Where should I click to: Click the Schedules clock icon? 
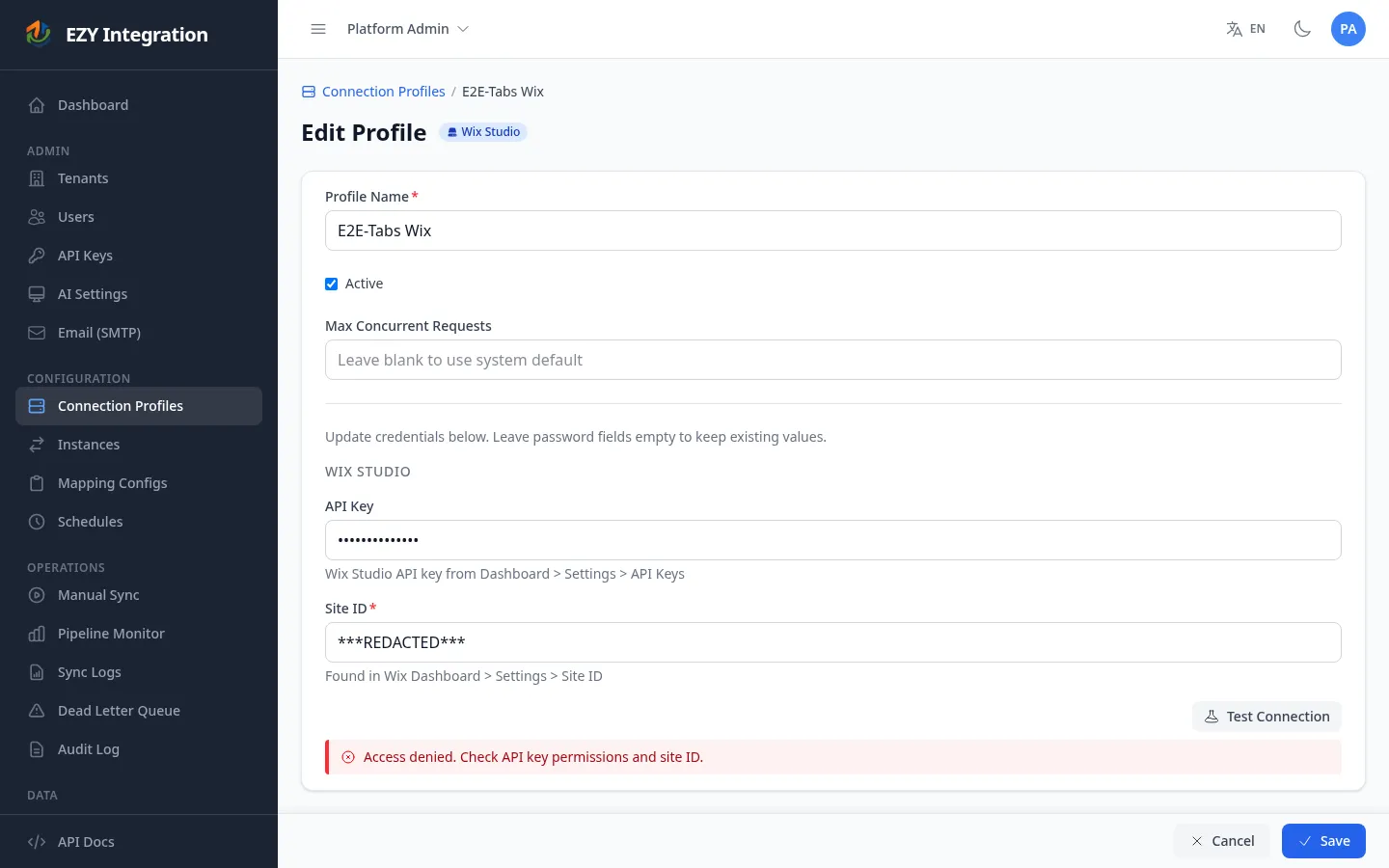37,522
